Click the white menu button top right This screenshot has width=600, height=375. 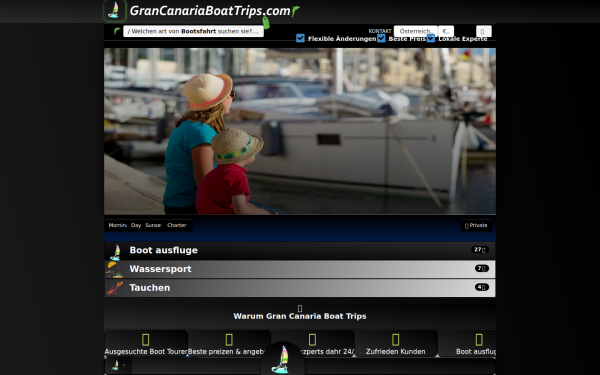click(484, 31)
